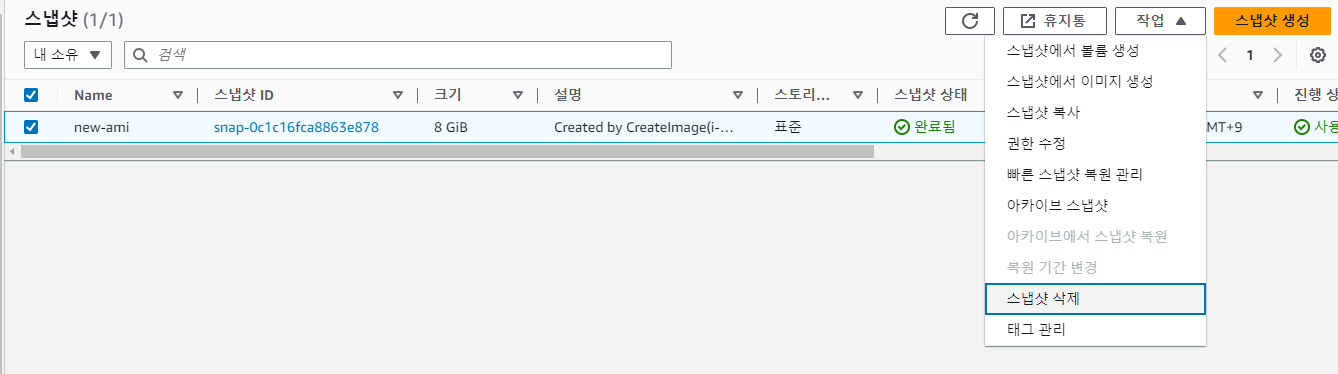Click the 검색 search input field
The width and height of the screenshot is (1338, 374).
click(398, 55)
